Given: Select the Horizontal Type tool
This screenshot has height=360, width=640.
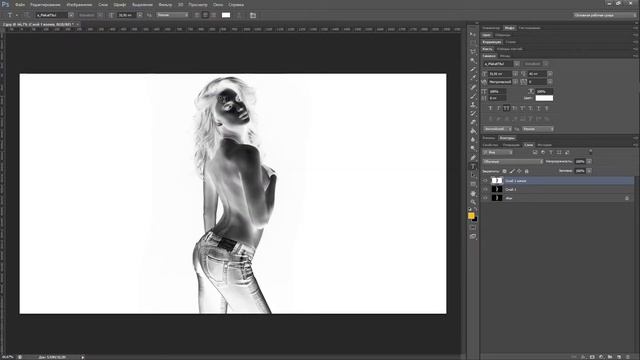Looking at the screenshot, I should [x=473, y=167].
